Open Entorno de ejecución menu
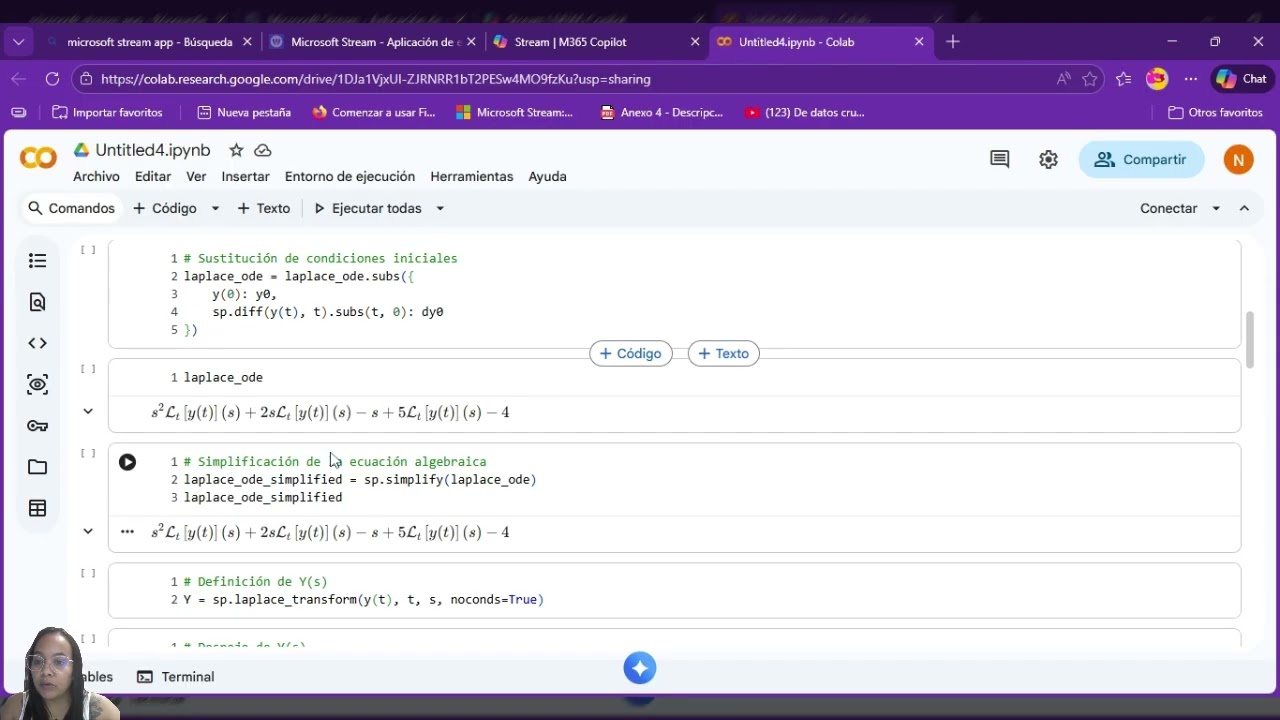Screen dimensions: 1280x720 click(350, 176)
